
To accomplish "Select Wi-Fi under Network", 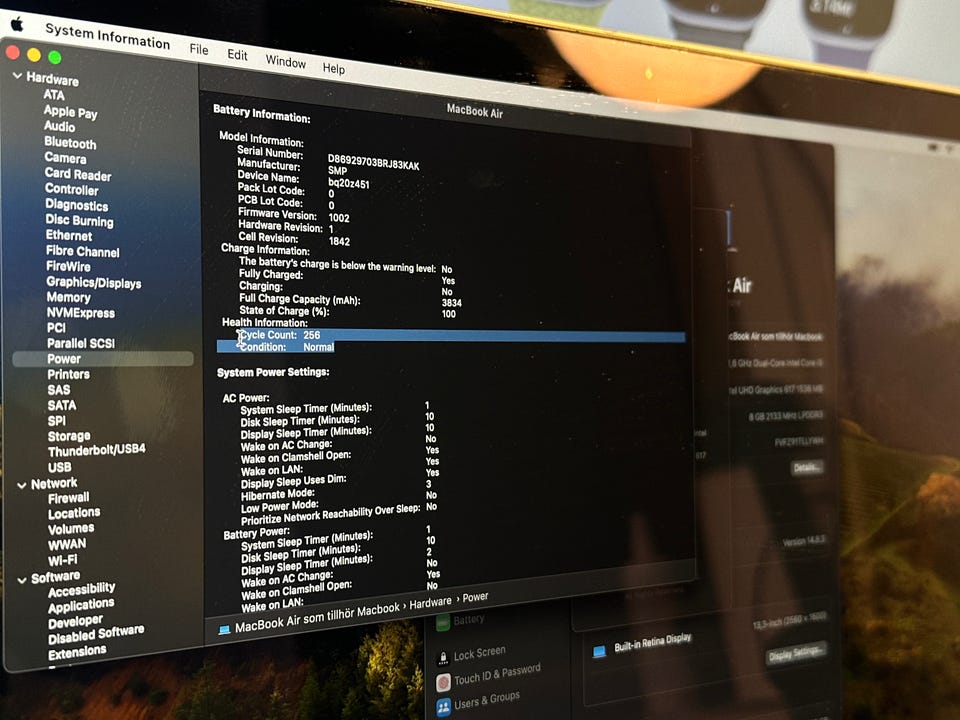I will click(63, 560).
